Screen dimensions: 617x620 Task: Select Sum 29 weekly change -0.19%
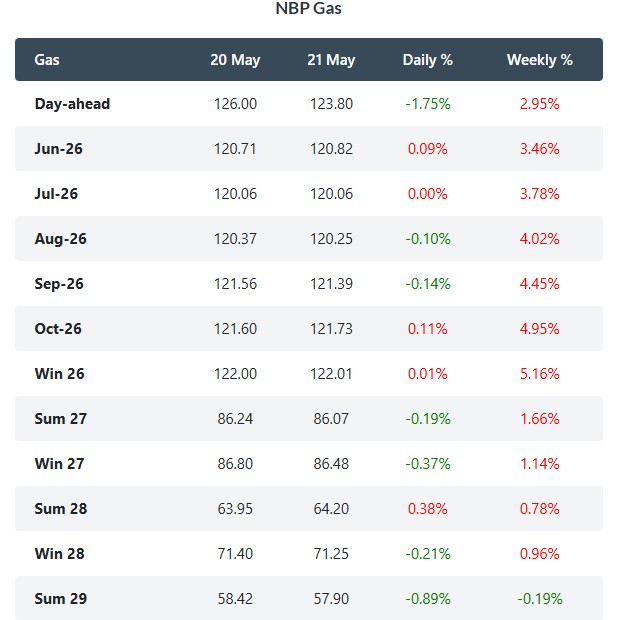click(x=539, y=599)
